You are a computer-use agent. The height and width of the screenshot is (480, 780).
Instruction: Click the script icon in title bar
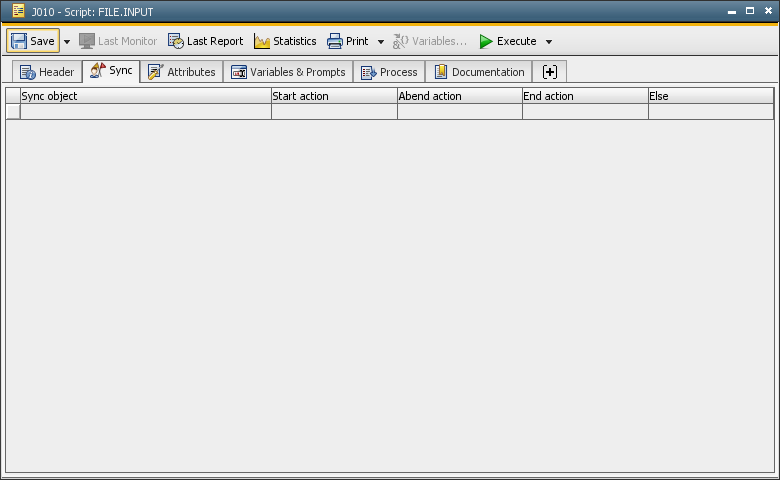(18, 11)
